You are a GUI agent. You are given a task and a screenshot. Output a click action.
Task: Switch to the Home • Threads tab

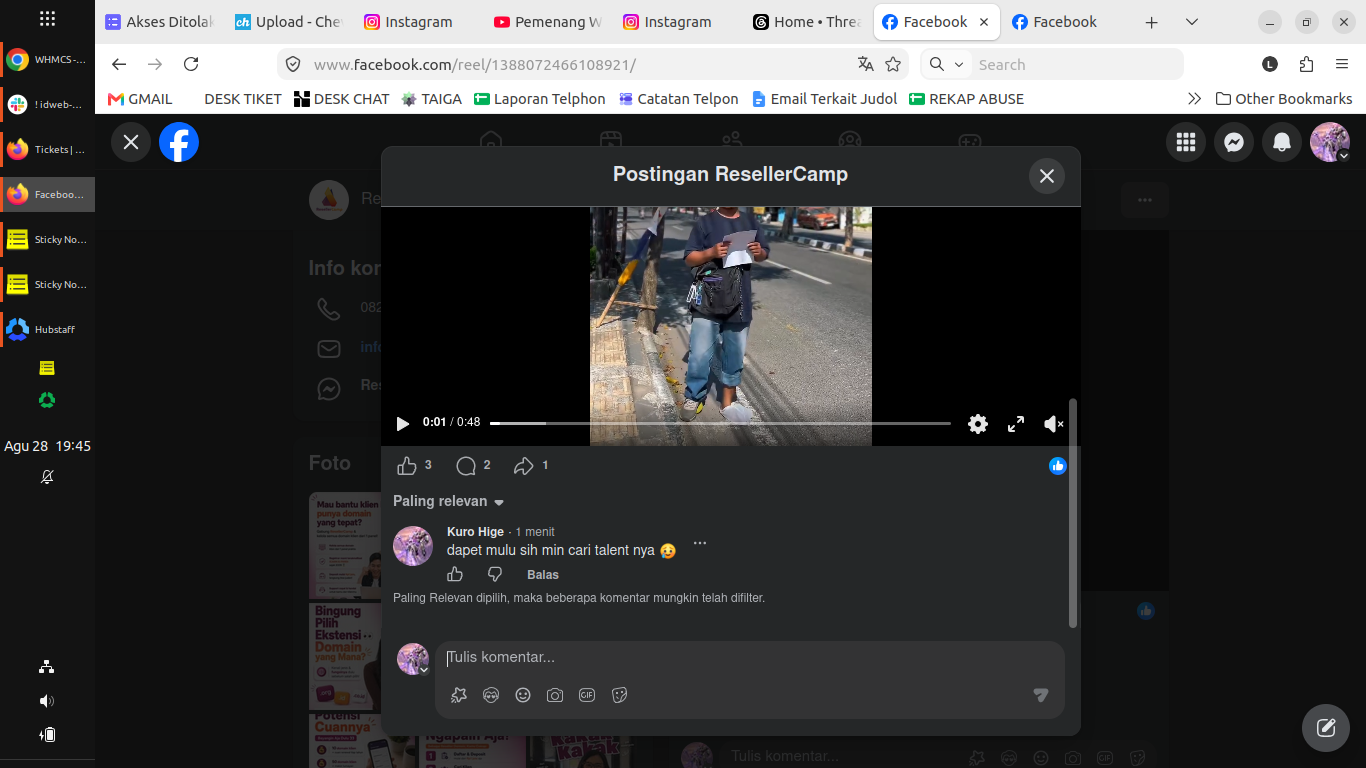[807, 22]
